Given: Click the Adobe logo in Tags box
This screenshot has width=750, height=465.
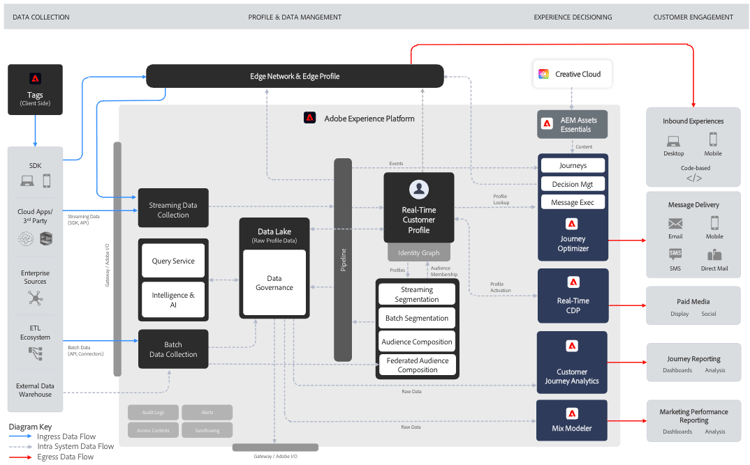Looking at the screenshot, I should click(35, 78).
